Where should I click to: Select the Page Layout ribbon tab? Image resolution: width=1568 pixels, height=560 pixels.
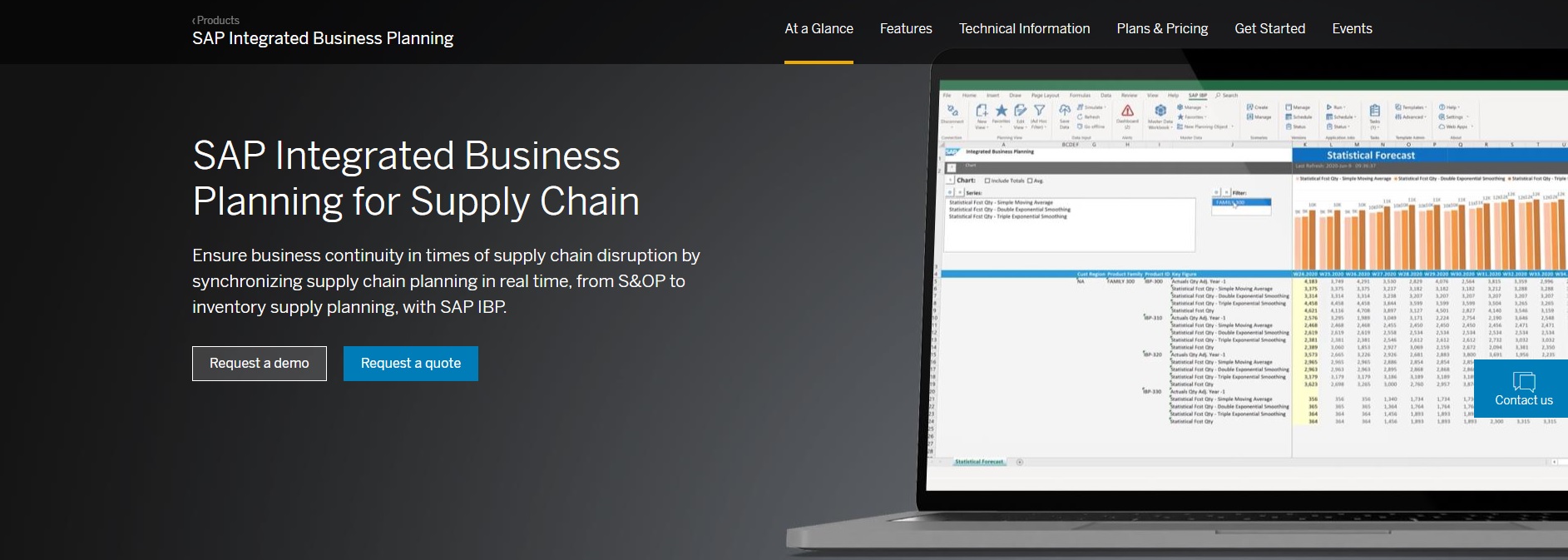click(1046, 96)
